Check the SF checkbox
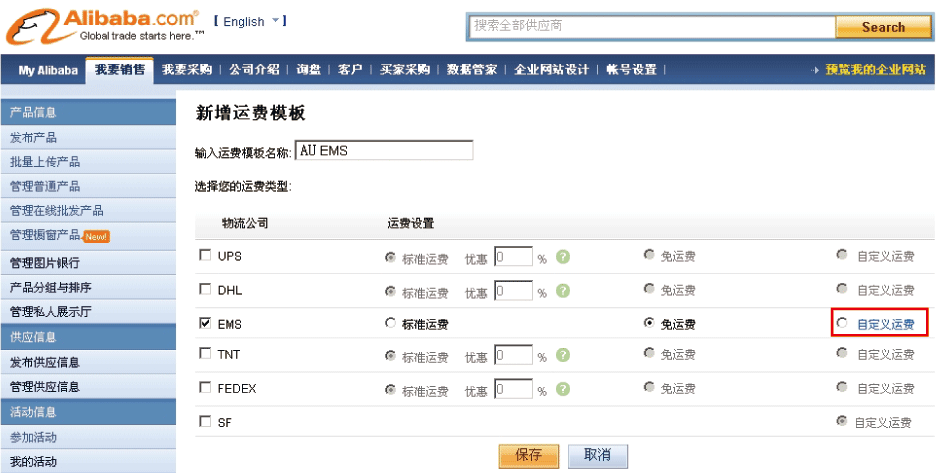This screenshot has width=937, height=473. coord(205,422)
